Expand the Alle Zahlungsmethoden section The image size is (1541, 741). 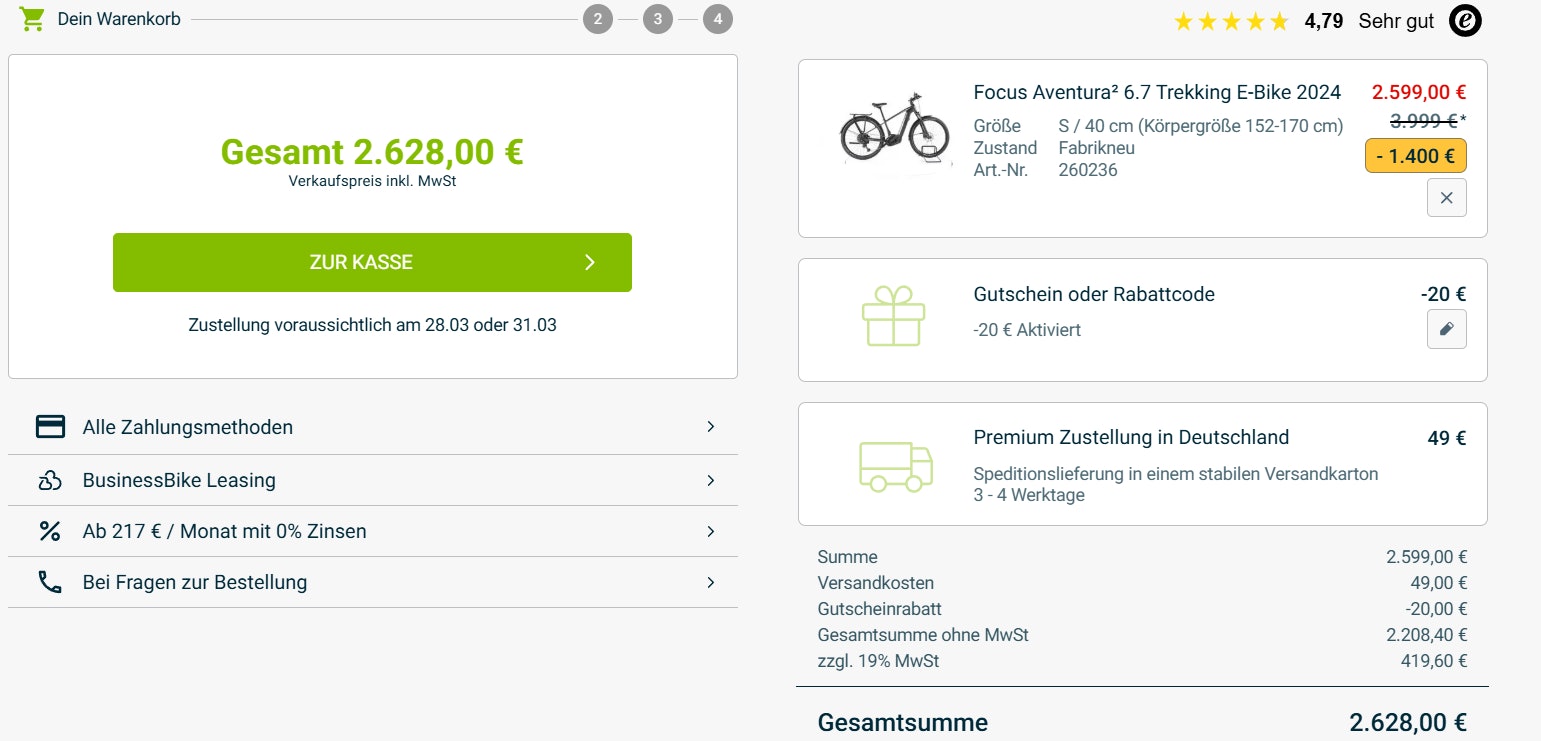(711, 427)
